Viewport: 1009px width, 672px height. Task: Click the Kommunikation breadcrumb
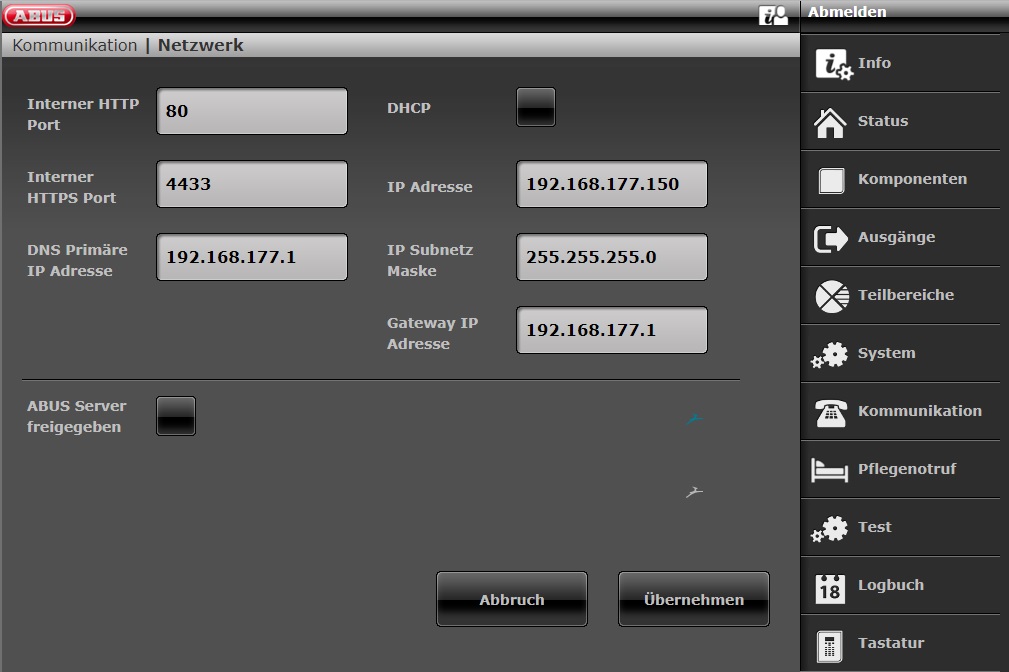74,45
